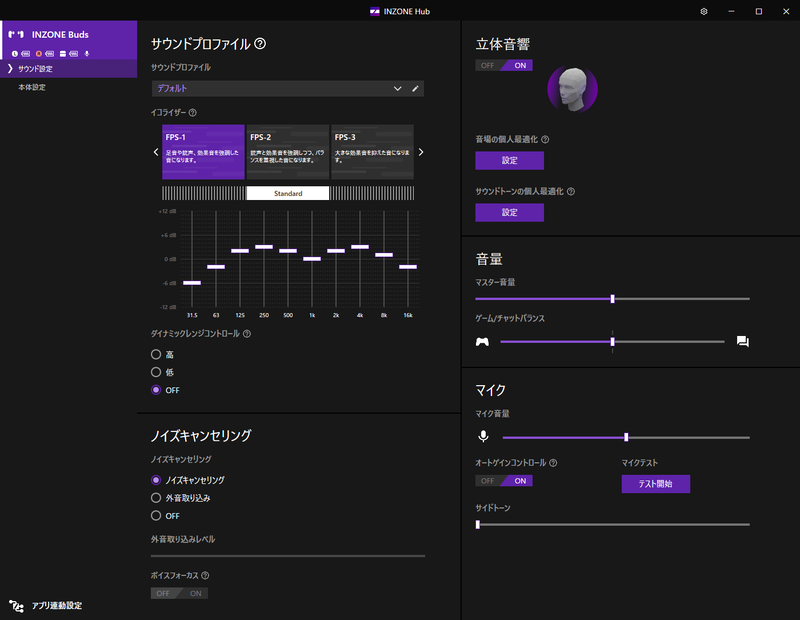Viewport: 800px width, 620px height.
Task: Click the microphone volume icon
Action: click(x=483, y=436)
